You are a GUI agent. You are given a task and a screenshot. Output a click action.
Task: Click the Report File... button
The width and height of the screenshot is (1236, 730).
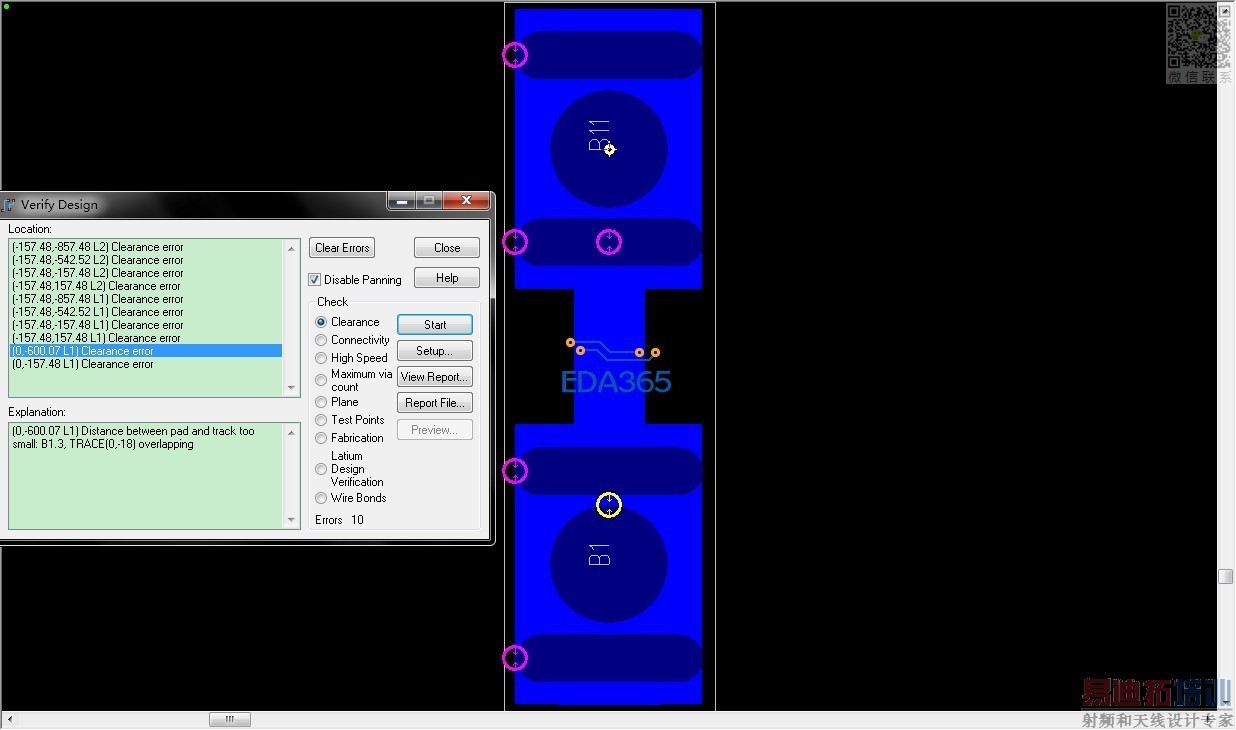[x=435, y=403]
